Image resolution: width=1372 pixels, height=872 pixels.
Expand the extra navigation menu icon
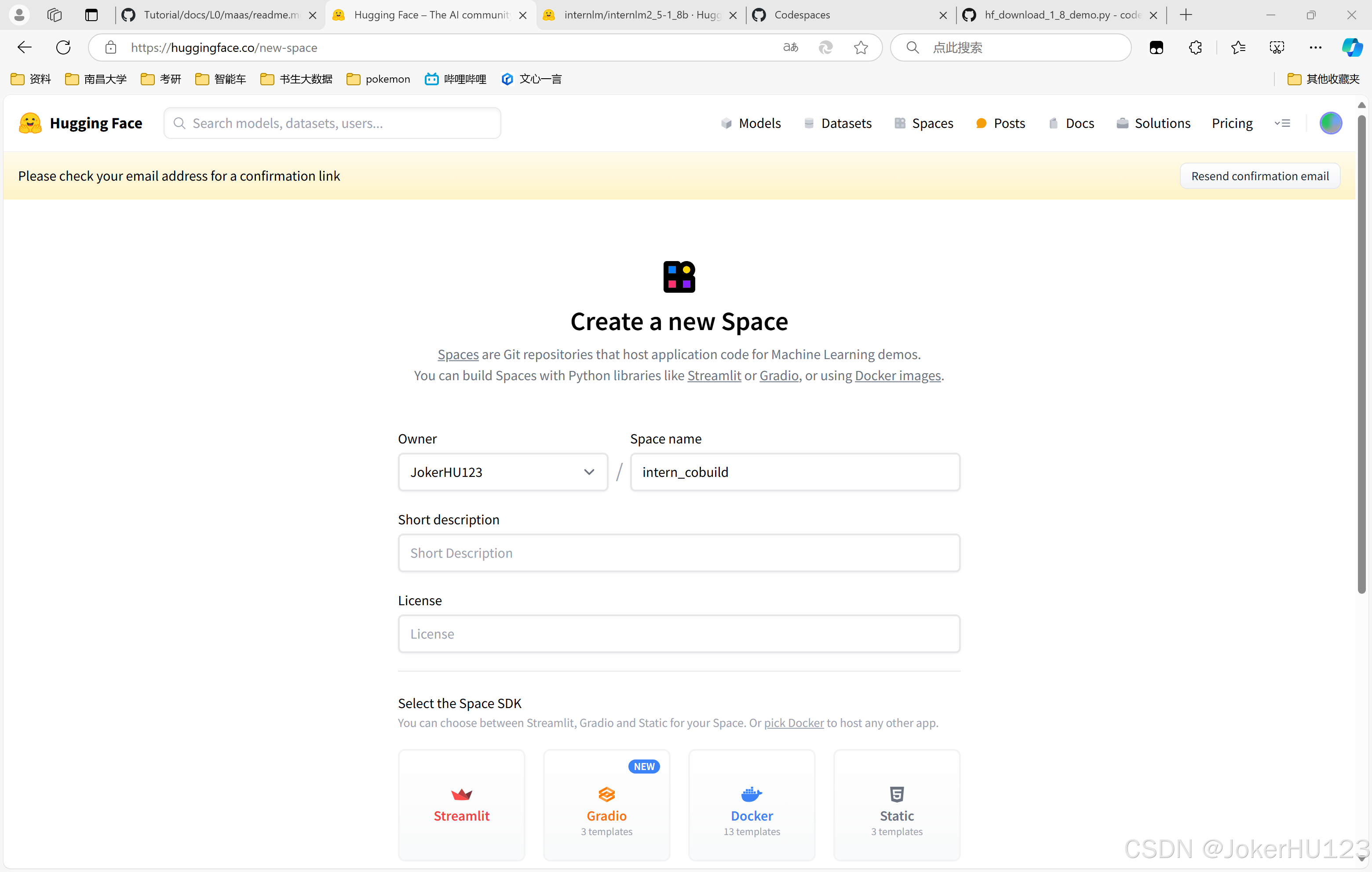point(1282,123)
